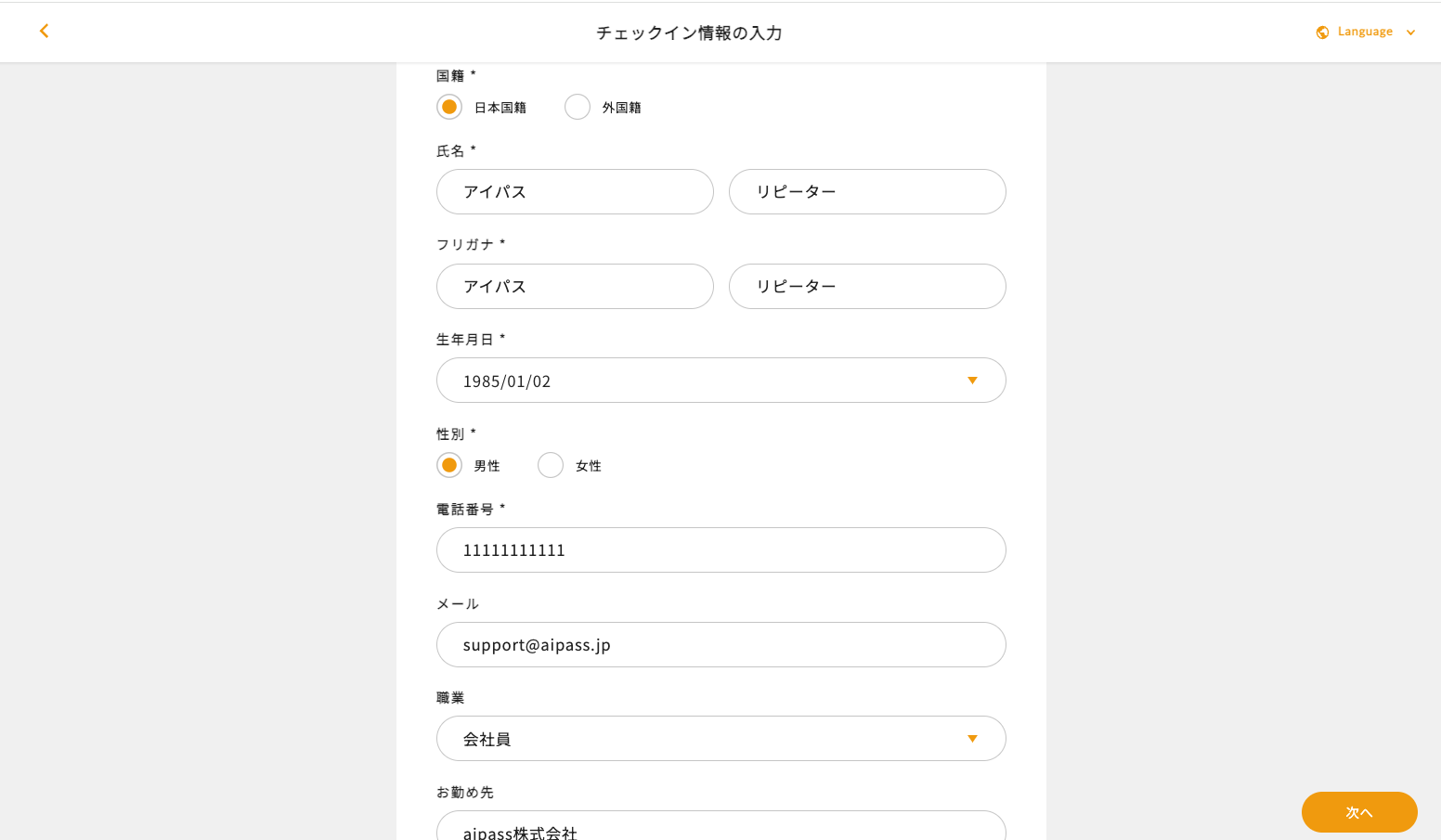
Task: Open the 職業 dropdown showing 会社員
Action: (721, 739)
